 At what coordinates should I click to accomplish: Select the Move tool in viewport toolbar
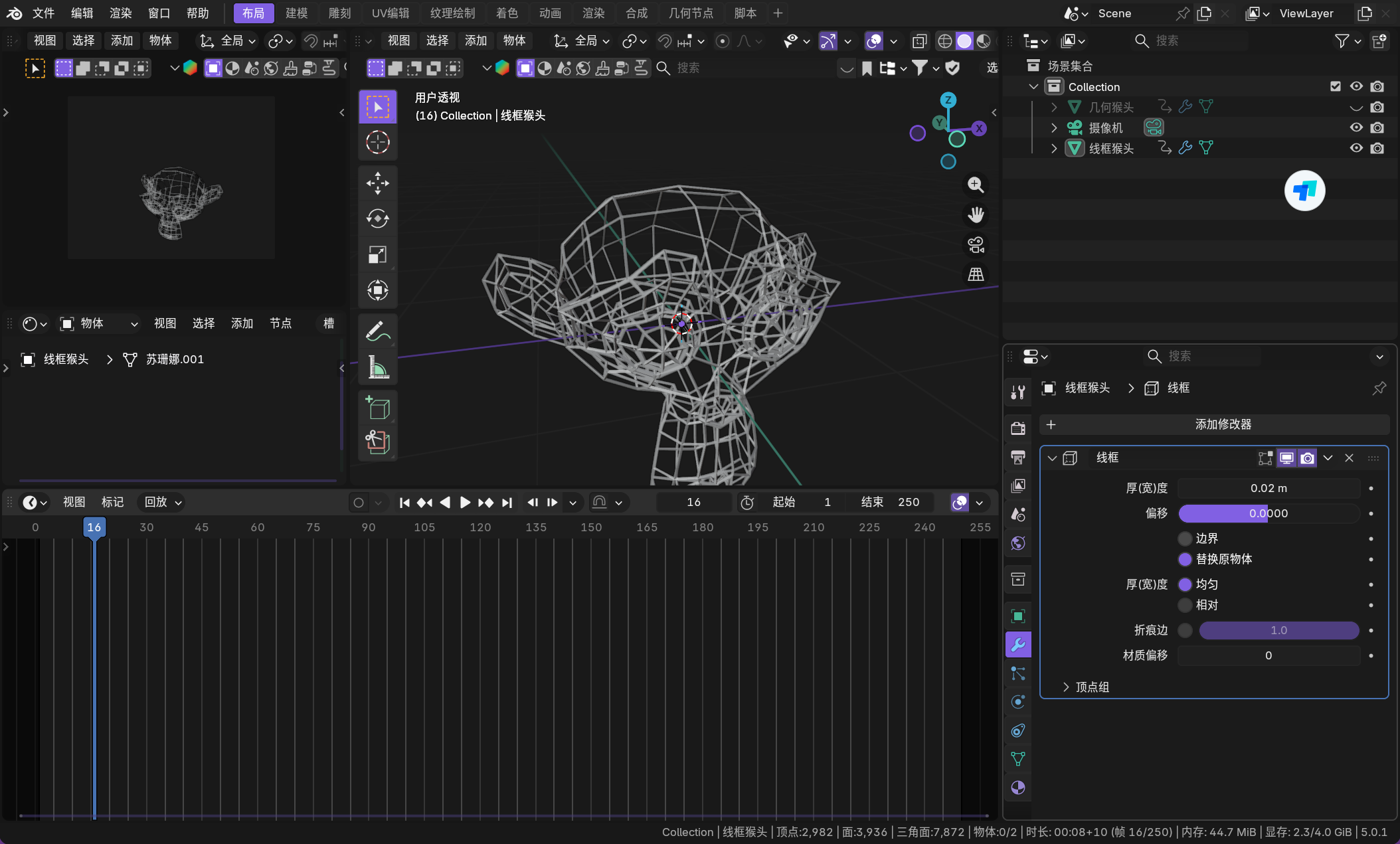click(x=377, y=183)
